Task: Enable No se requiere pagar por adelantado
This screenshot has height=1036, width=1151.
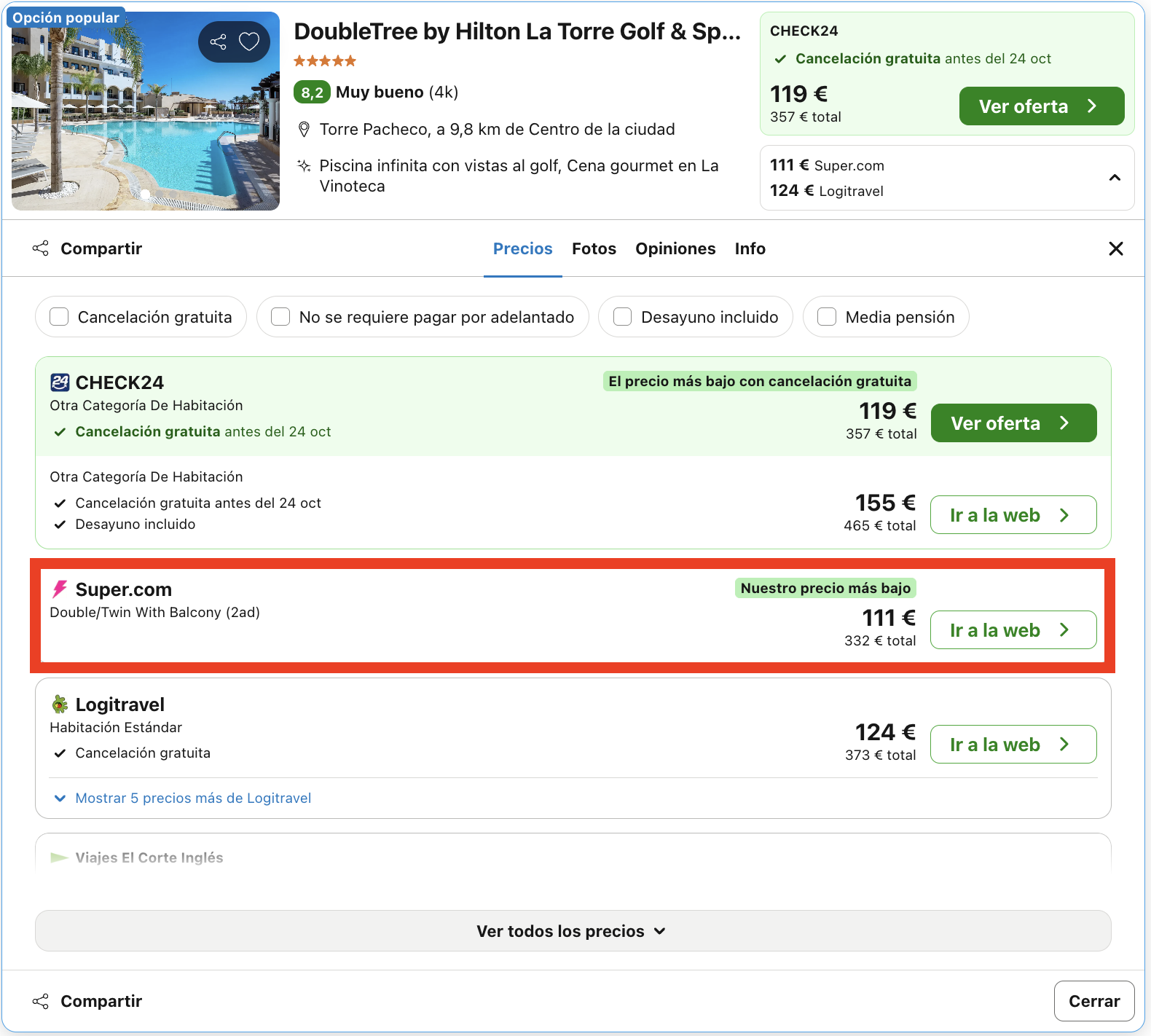Action: tap(280, 317)
